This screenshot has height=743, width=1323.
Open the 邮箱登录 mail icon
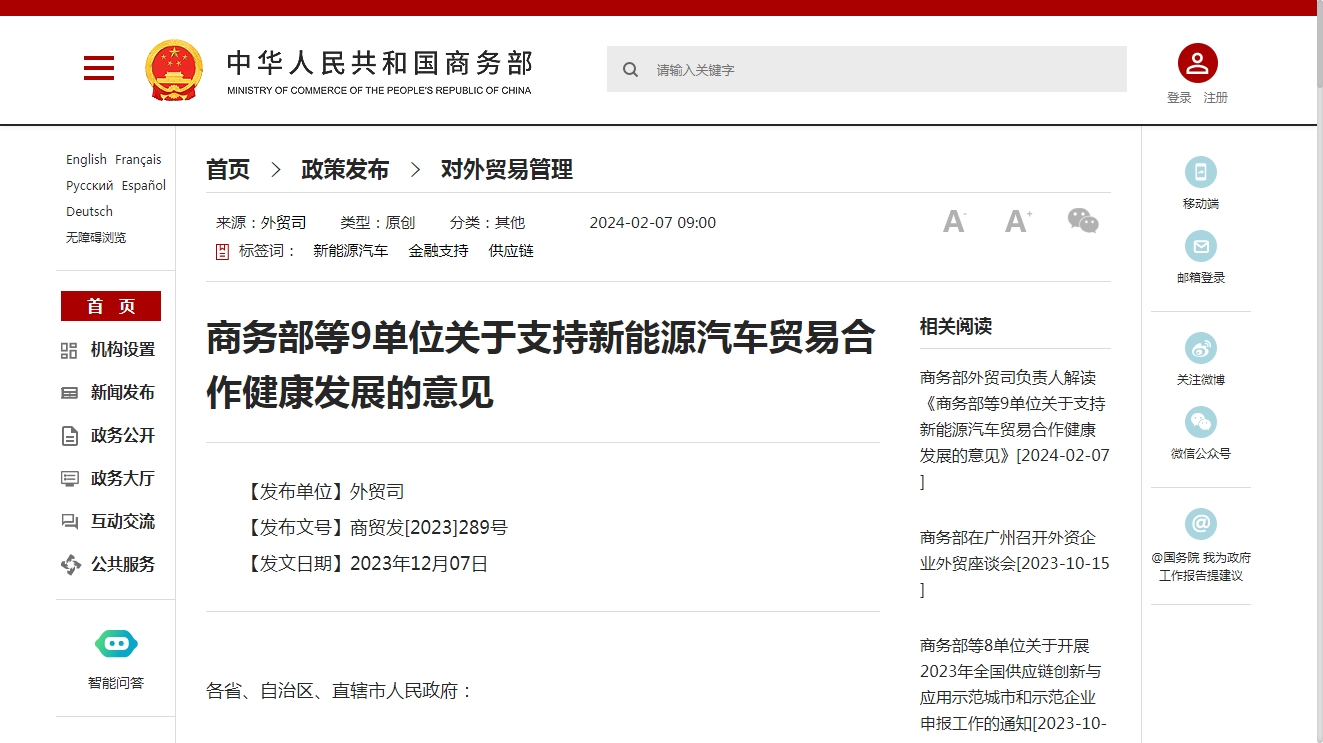coord(1200,247)
